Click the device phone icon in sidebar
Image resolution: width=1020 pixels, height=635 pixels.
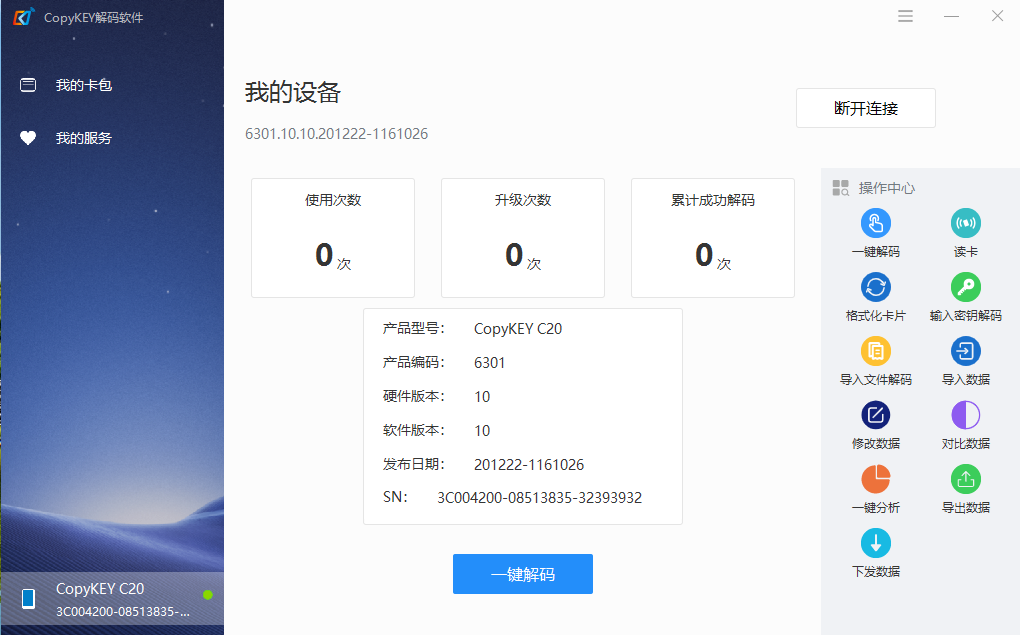click(x=29, y=599)
